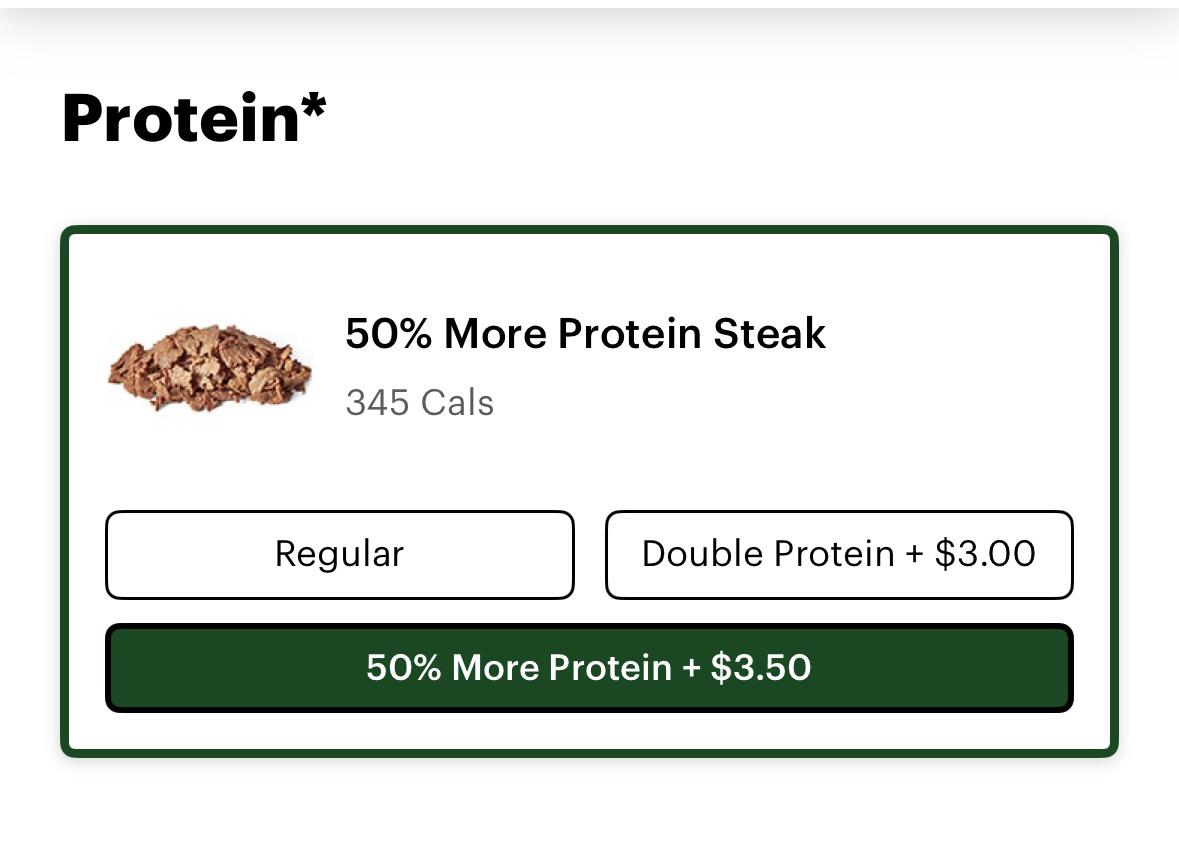Click the 50% More Protein Steak title

click(x=585, y=333)
